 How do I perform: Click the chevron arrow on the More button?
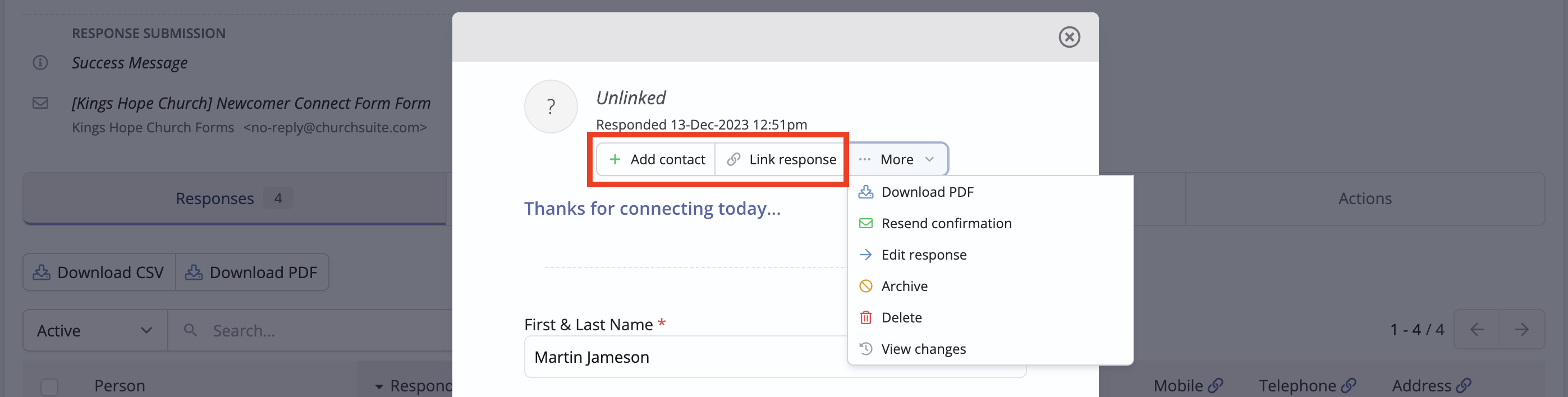tap(929, 159)
